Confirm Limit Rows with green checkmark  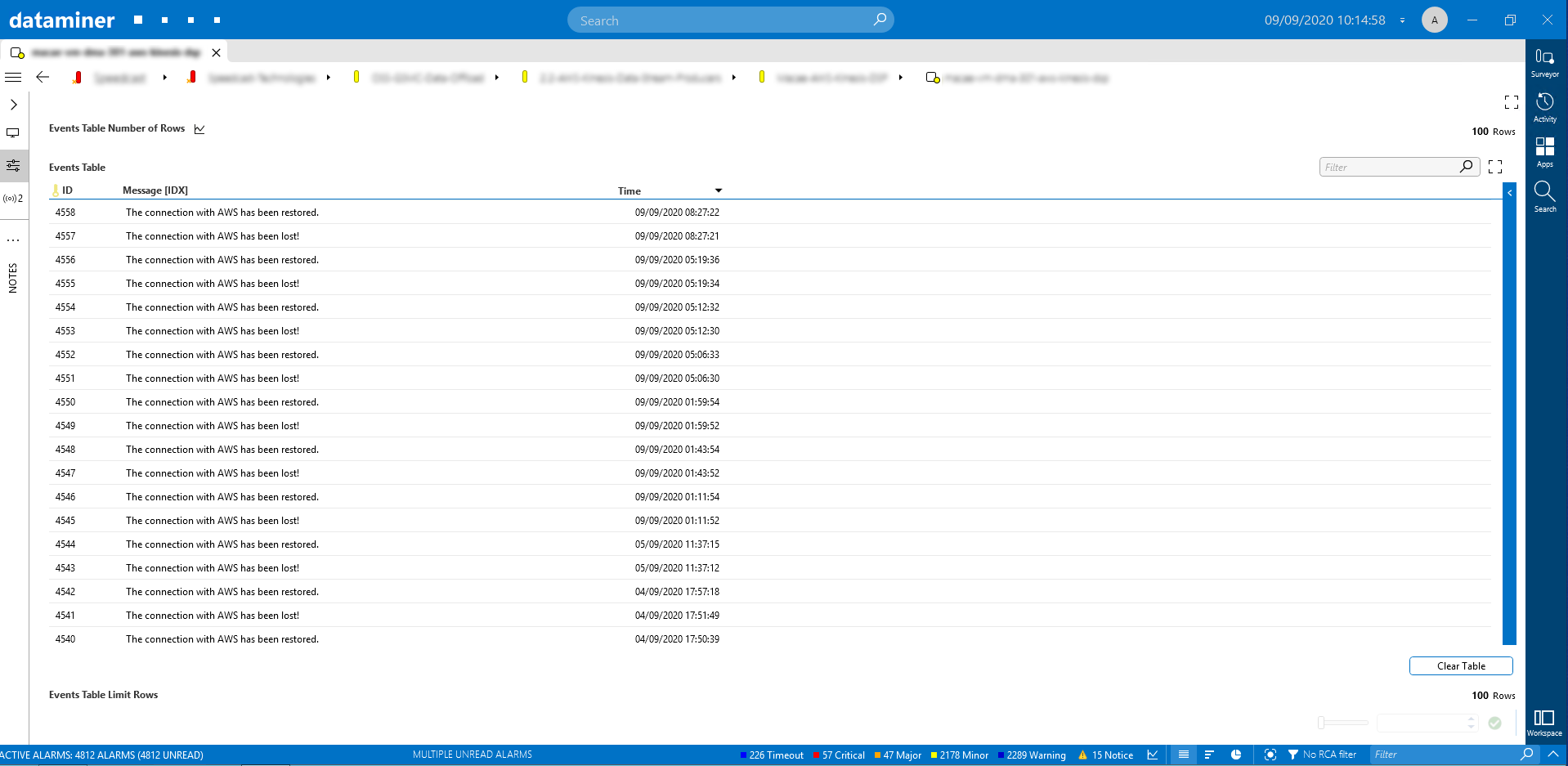point(1495,723)
